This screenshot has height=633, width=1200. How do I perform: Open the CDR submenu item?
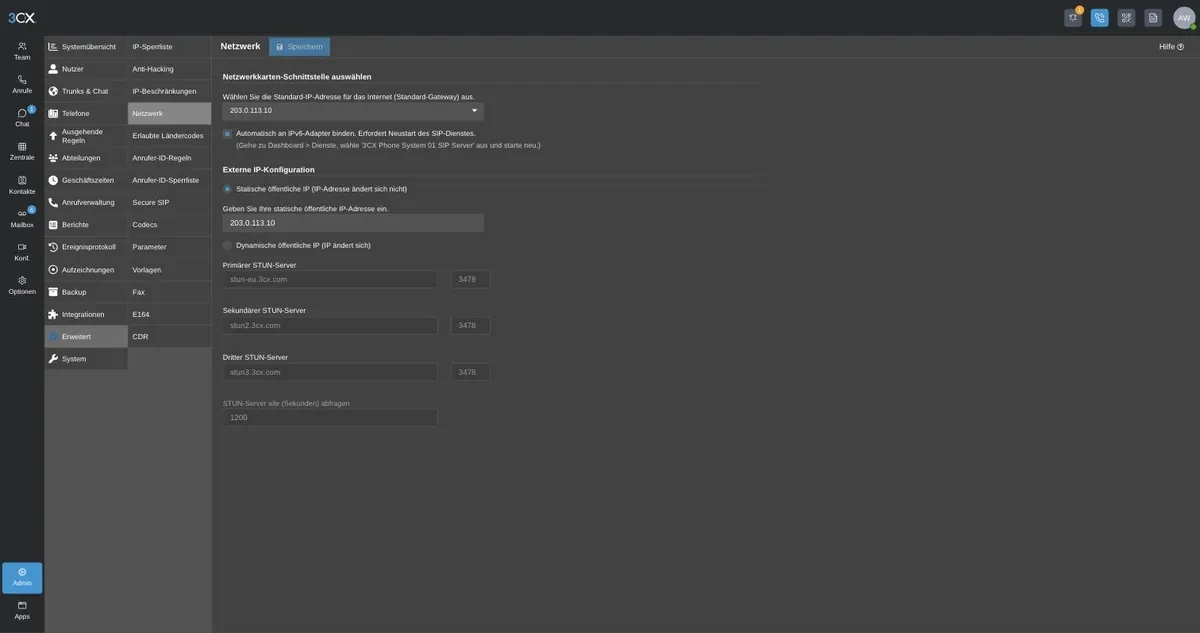point(169,336)
